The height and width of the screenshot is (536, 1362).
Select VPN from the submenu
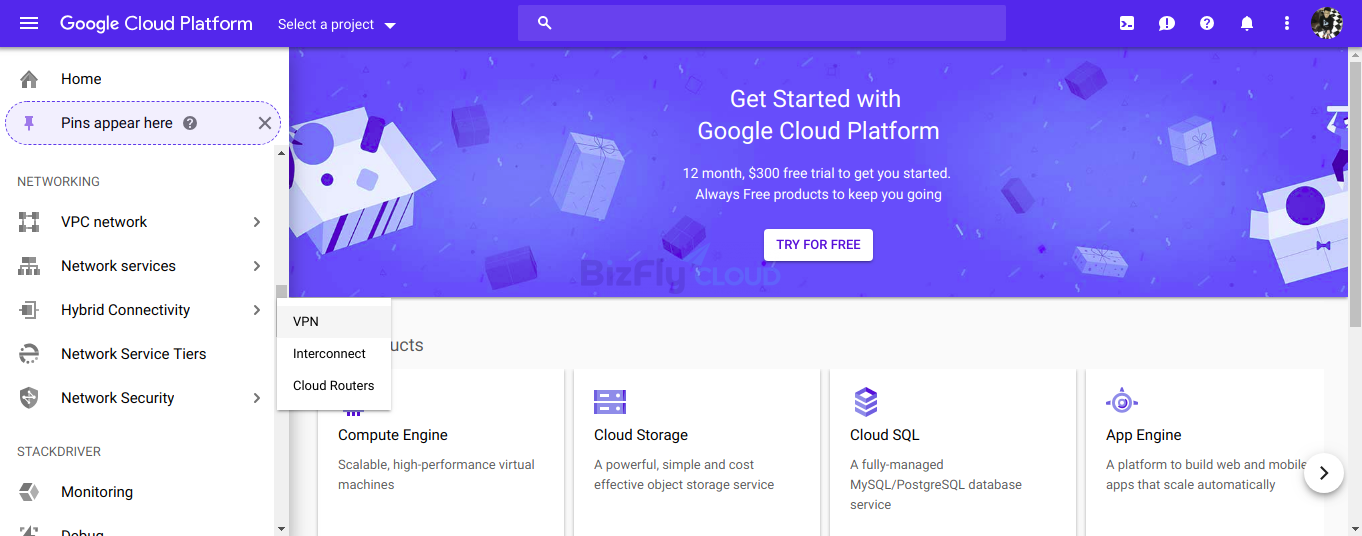334,322
